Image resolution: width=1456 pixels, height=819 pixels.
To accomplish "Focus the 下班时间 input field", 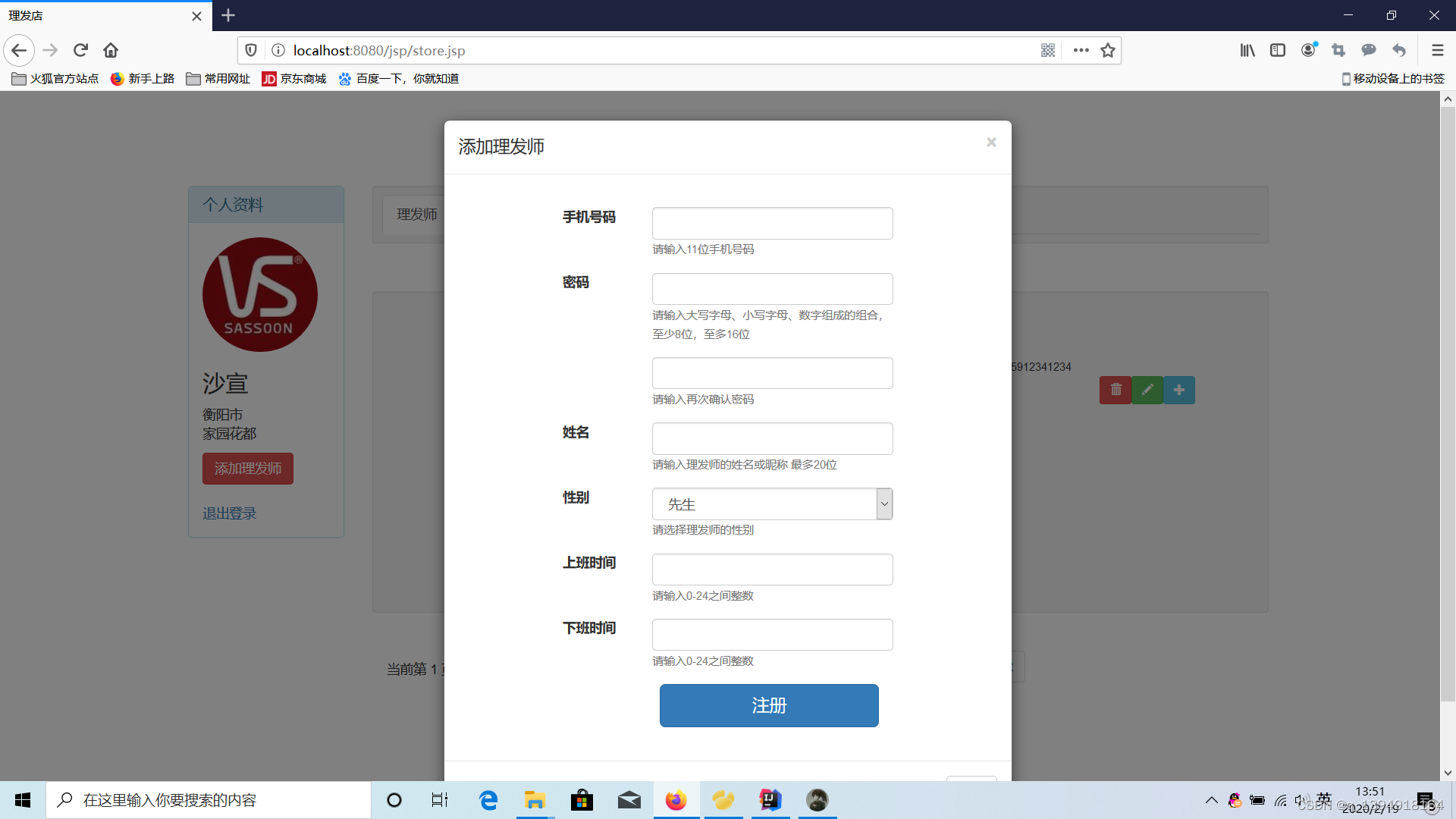I will pos(772,635).
